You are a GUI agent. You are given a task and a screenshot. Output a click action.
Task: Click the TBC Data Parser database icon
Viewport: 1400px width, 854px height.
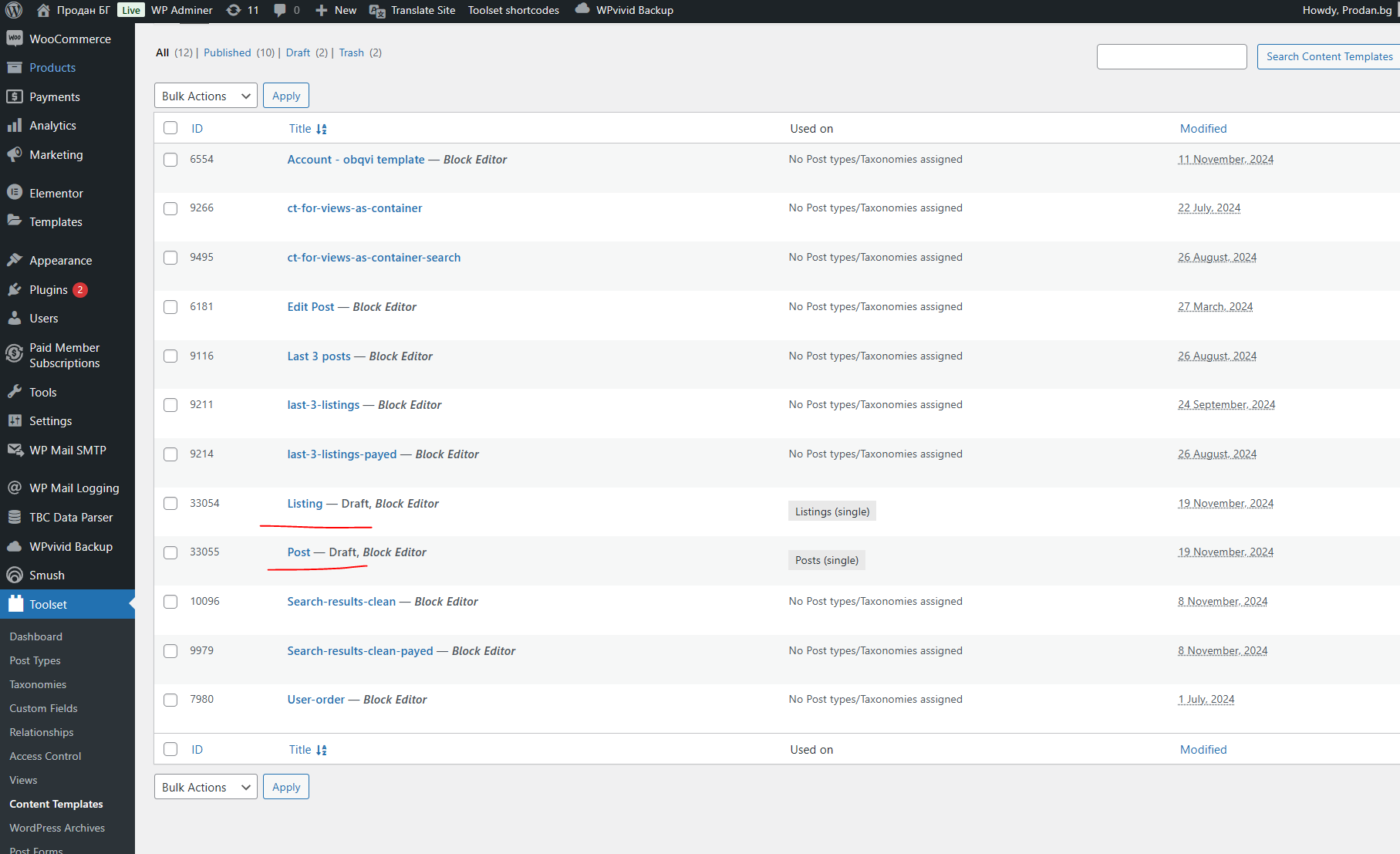pos(15,517)
